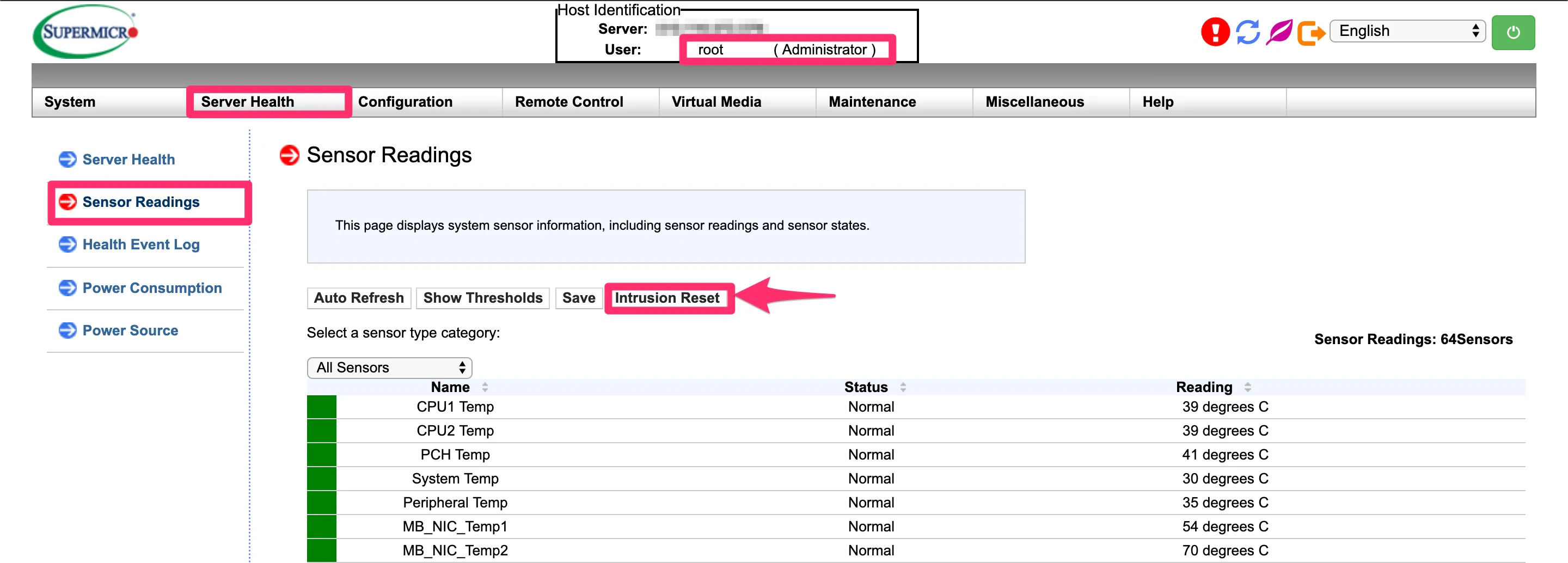Open the Sensor Readings sidebar link

(x=140, y=201)
